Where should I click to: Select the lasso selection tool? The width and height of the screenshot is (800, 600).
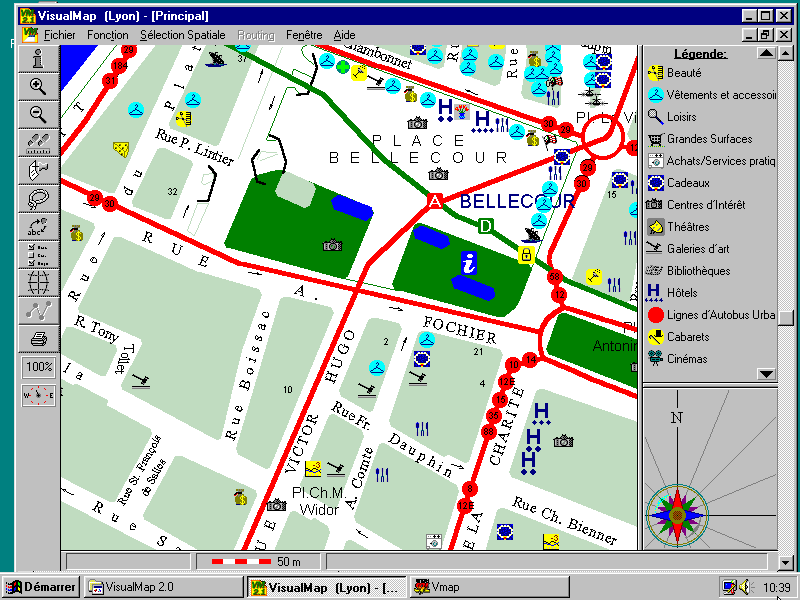click(x=39, y=198)
